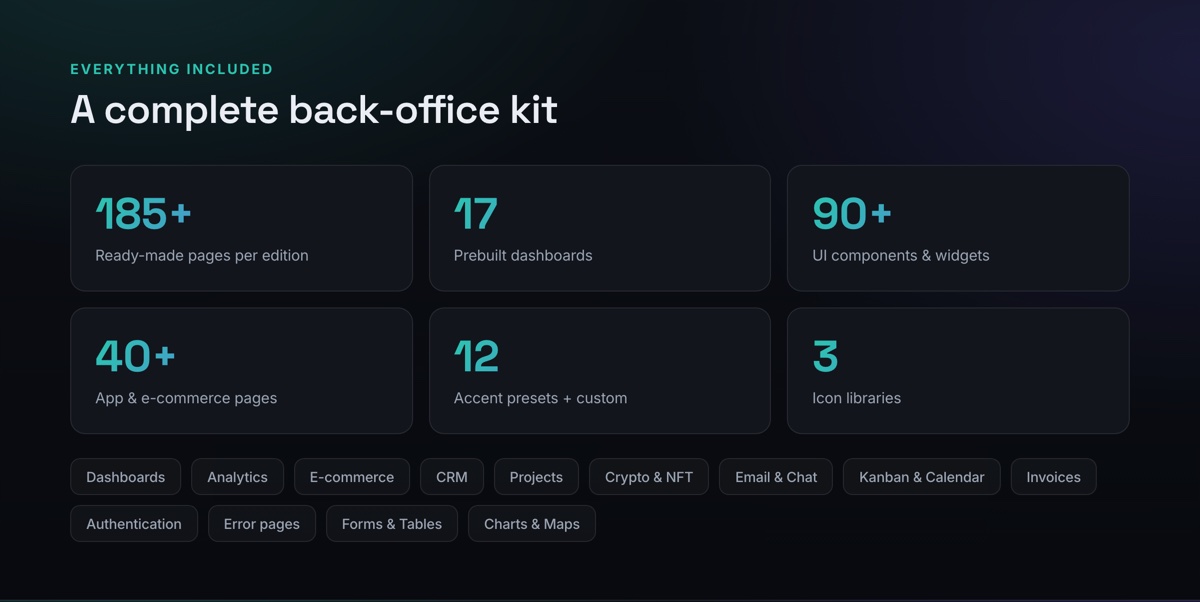Screen dimensions: 1200x602
Task: Click the Crypto & NFT chip
Action: pyautogui.click(x=649, y=477)
